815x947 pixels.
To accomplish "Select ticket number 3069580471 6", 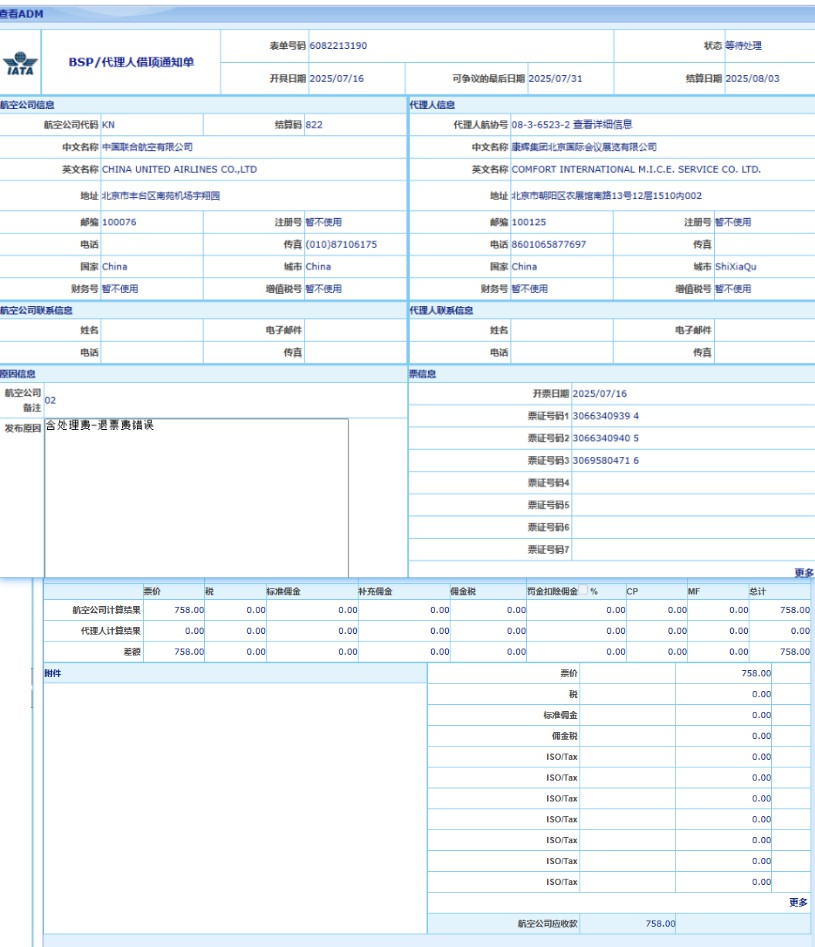I will pos(605,460).
